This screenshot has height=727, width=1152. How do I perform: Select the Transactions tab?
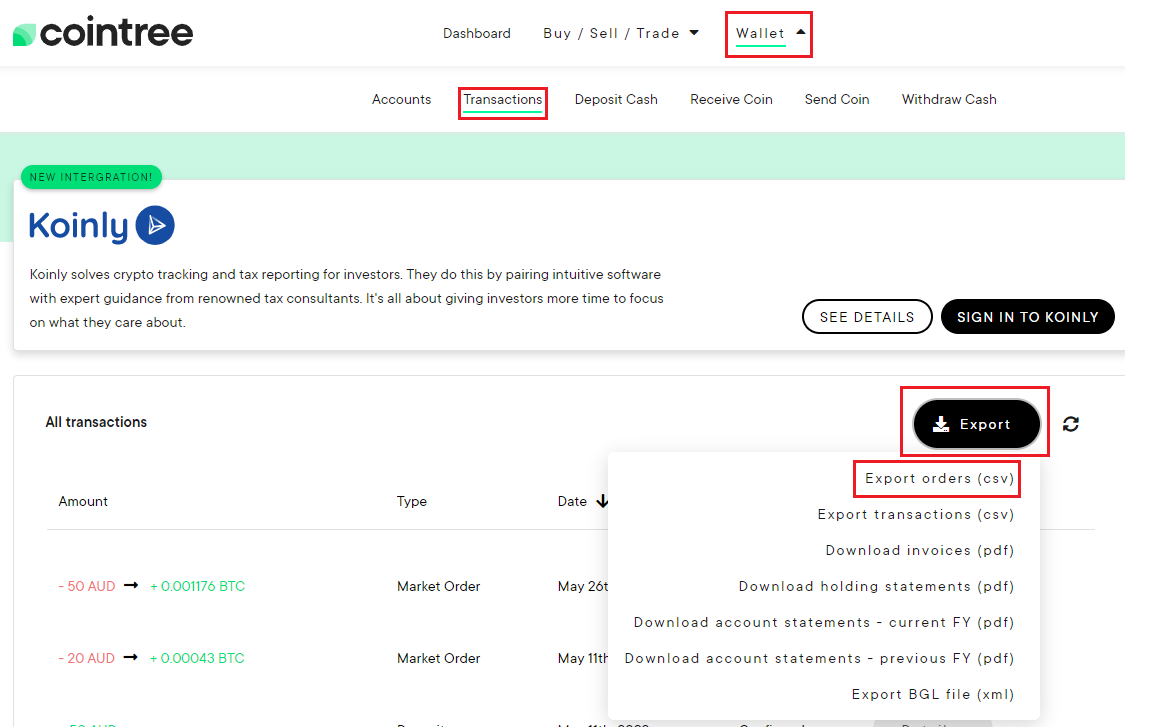[503, 100]
